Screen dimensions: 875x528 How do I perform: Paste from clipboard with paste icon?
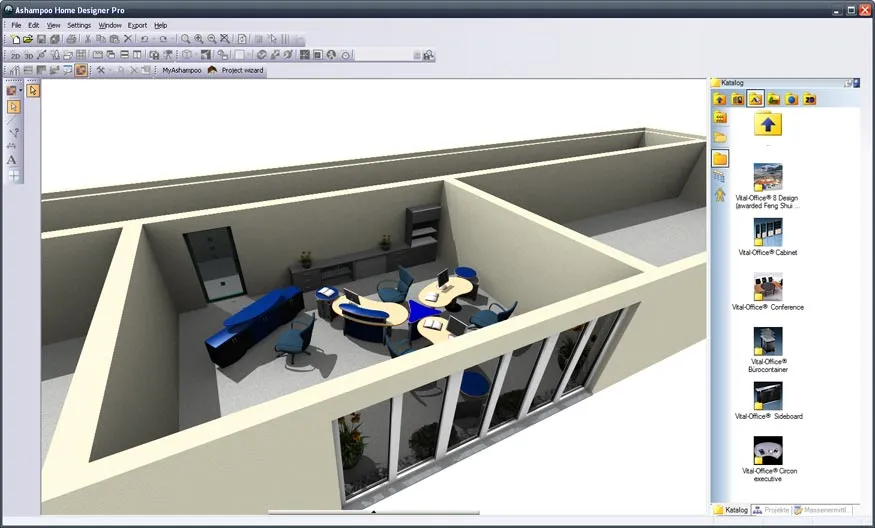(114, 39)
